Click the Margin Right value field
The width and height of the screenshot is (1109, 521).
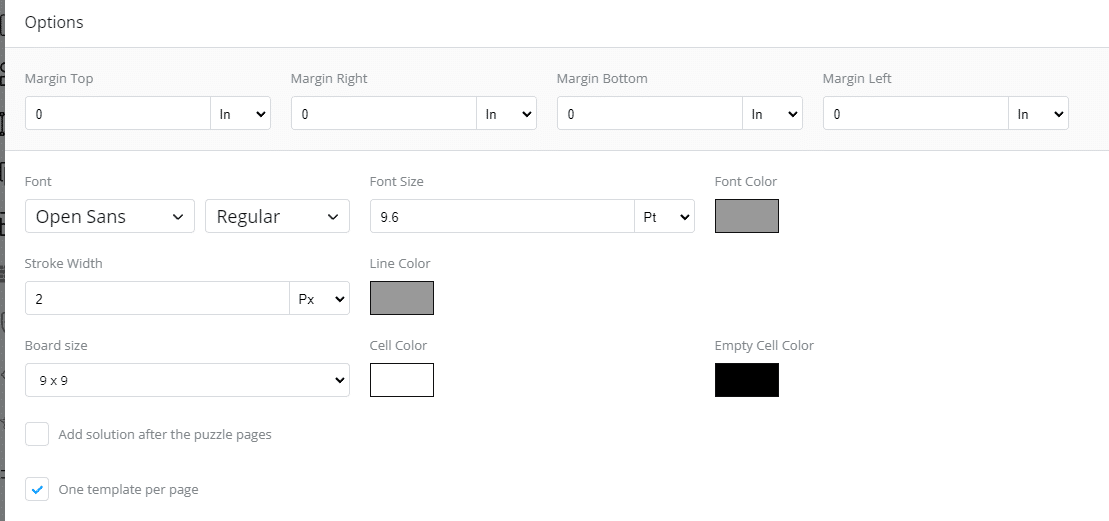[384, 113]
